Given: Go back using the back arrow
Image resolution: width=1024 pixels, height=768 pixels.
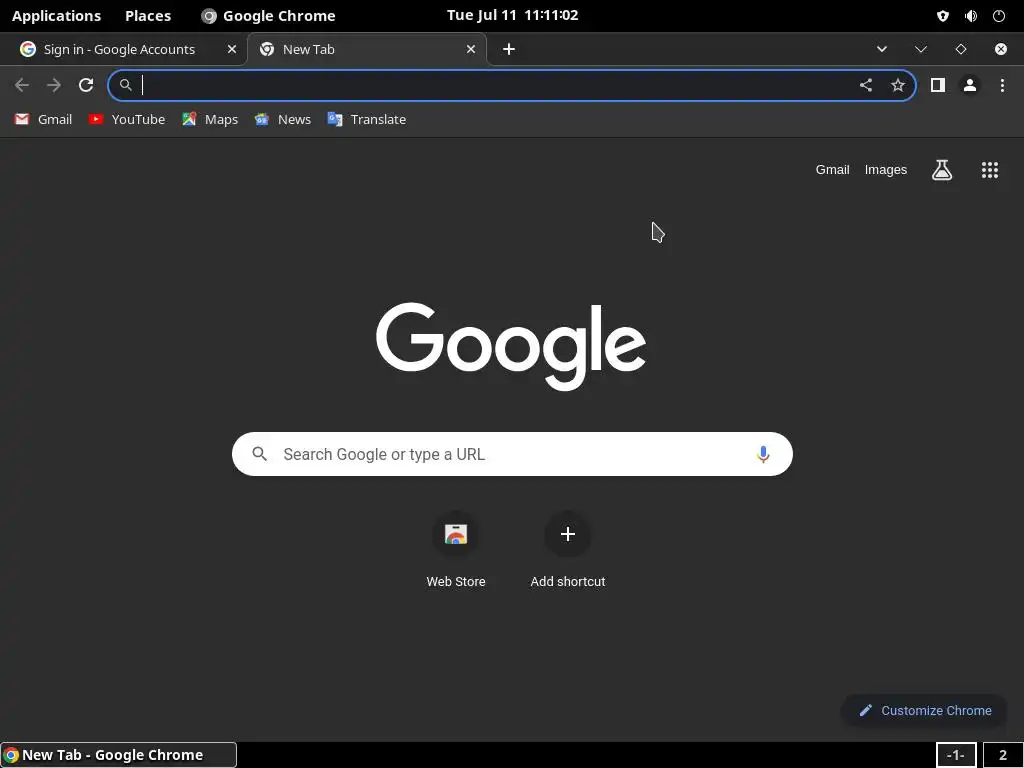Looking at the screenshot, I should tap(22, 85).
